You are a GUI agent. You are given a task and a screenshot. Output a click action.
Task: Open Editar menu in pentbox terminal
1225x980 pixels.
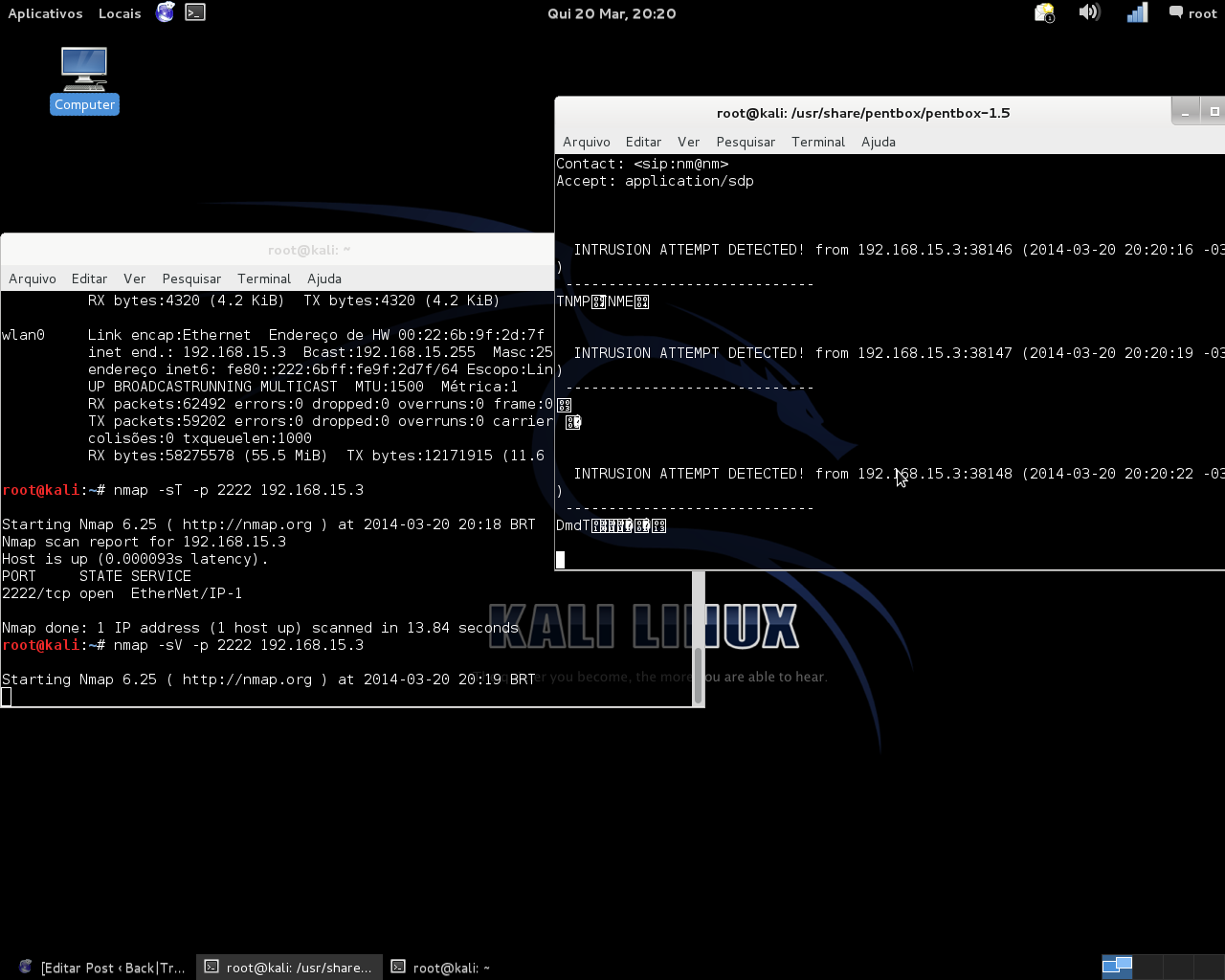643,142
